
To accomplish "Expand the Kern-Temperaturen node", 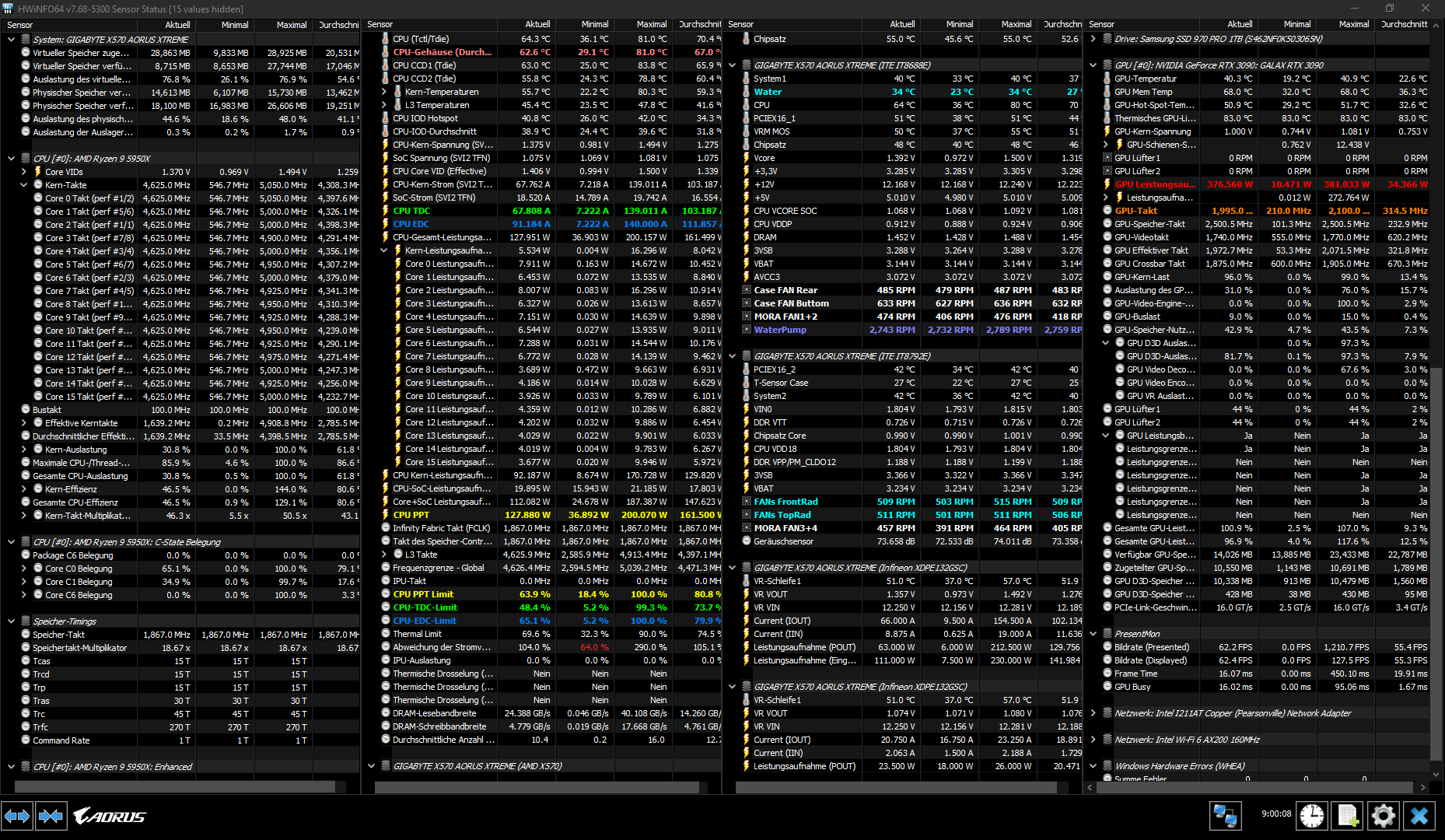I will (383, 92).
